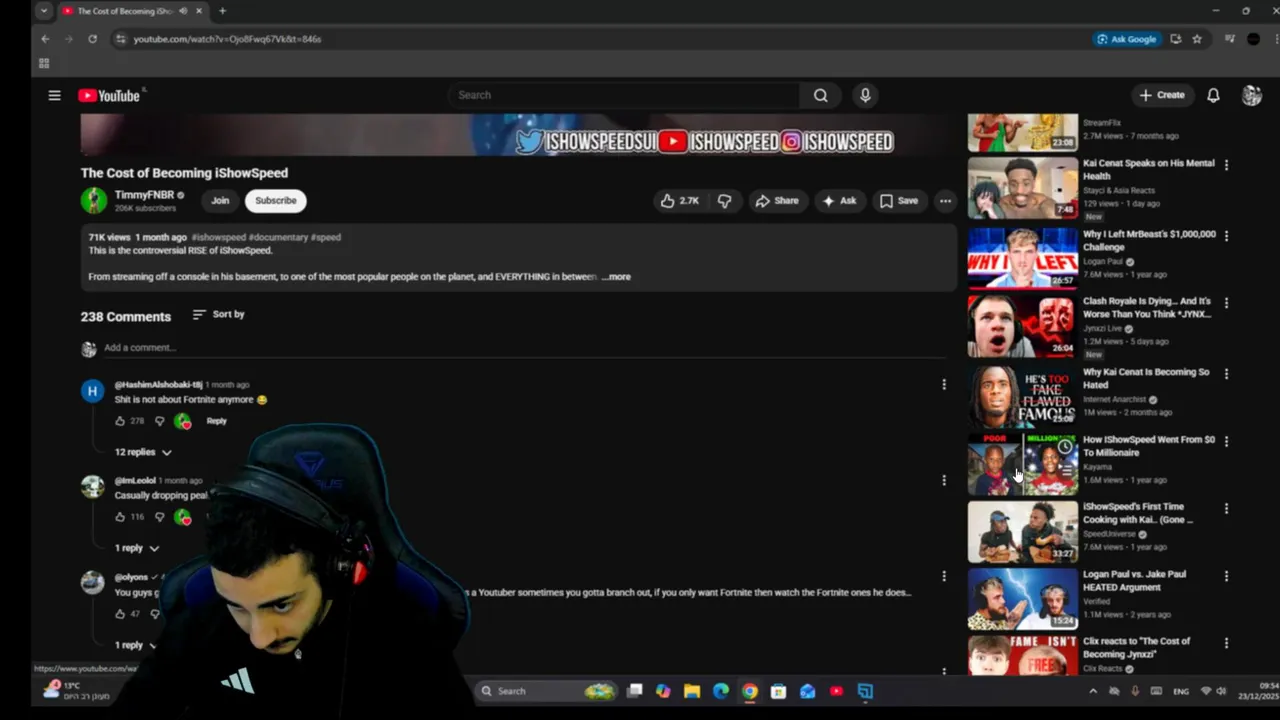Viewport: 1280px width, 720px height.
Task: Open Copilot from the taskbar
Action: coord(663,691)
